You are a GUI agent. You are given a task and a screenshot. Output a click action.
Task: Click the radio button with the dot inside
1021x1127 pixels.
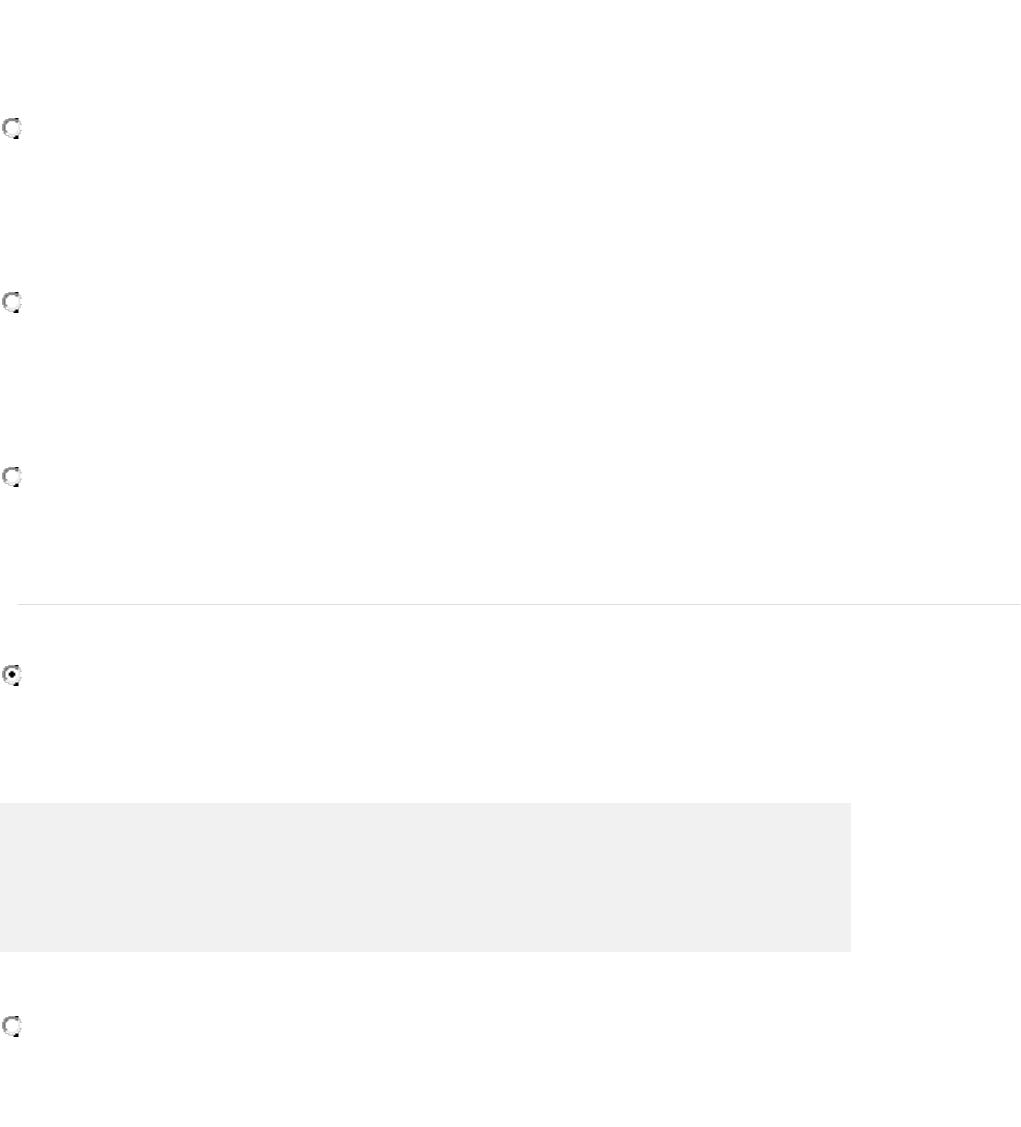pos(12,676)
